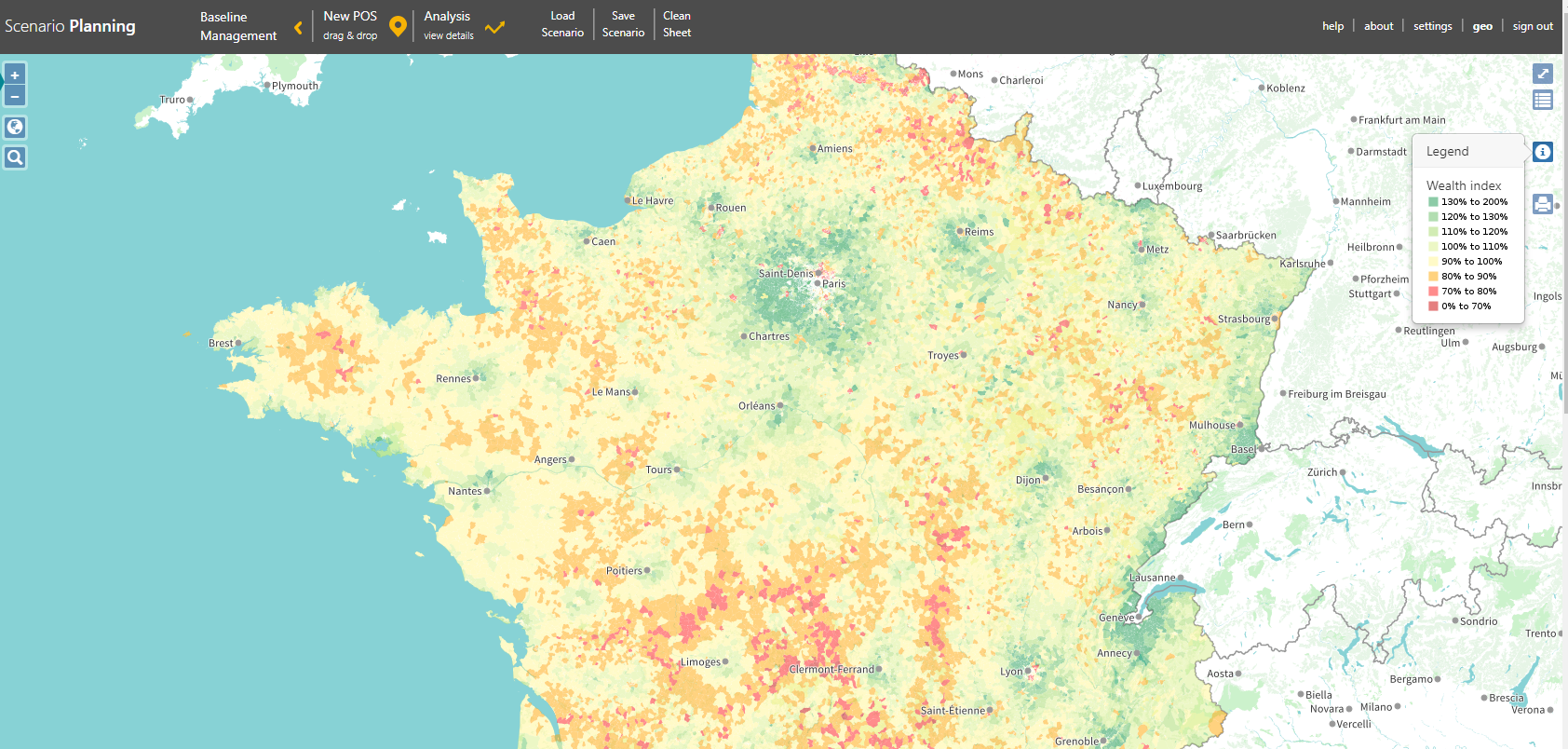The height and width of the screenshot is (749, 1568).
Task: Open the help link
Action: (x=1332, y=26)
